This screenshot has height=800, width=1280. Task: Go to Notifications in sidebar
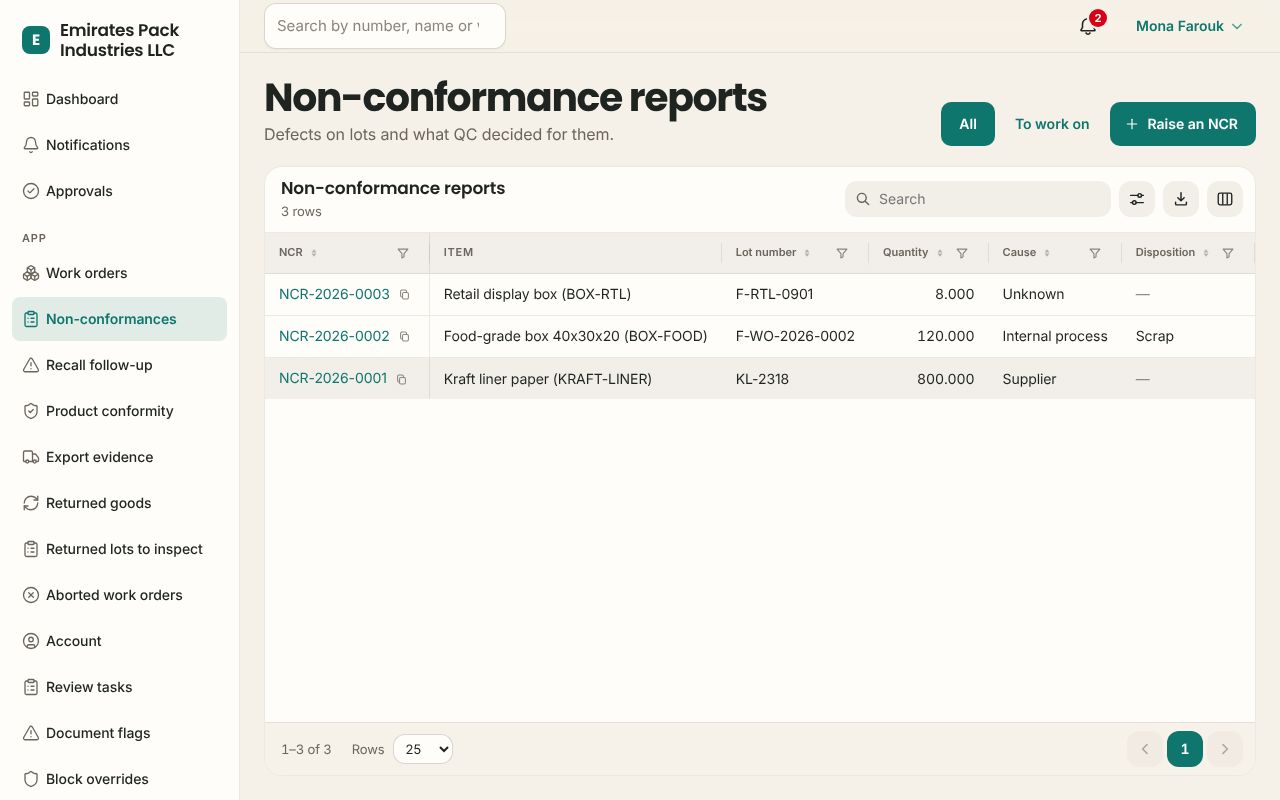119,145
